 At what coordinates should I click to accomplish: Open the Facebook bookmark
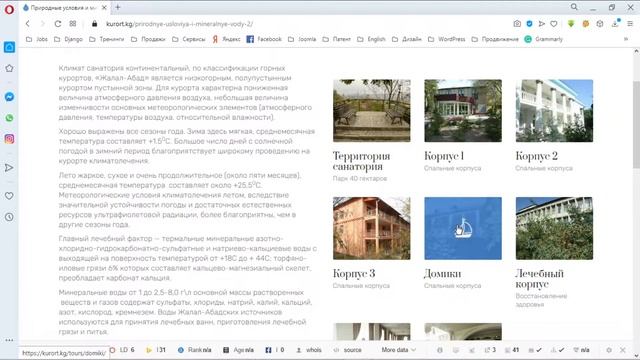click(x=264, y=39)
